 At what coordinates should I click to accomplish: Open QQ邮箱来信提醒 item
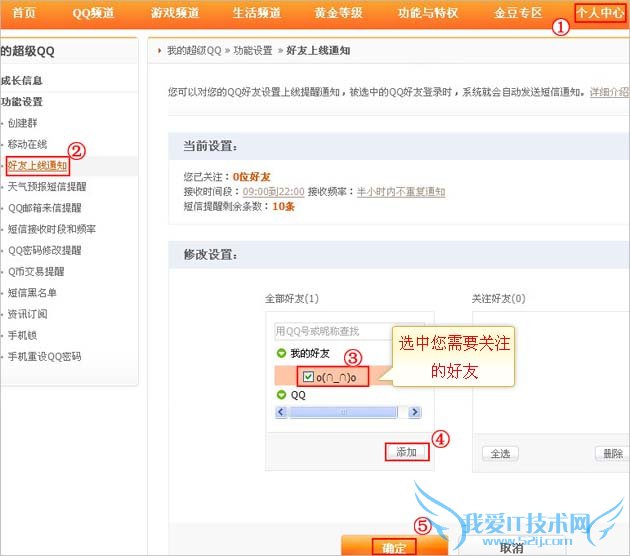coord(45,208)
